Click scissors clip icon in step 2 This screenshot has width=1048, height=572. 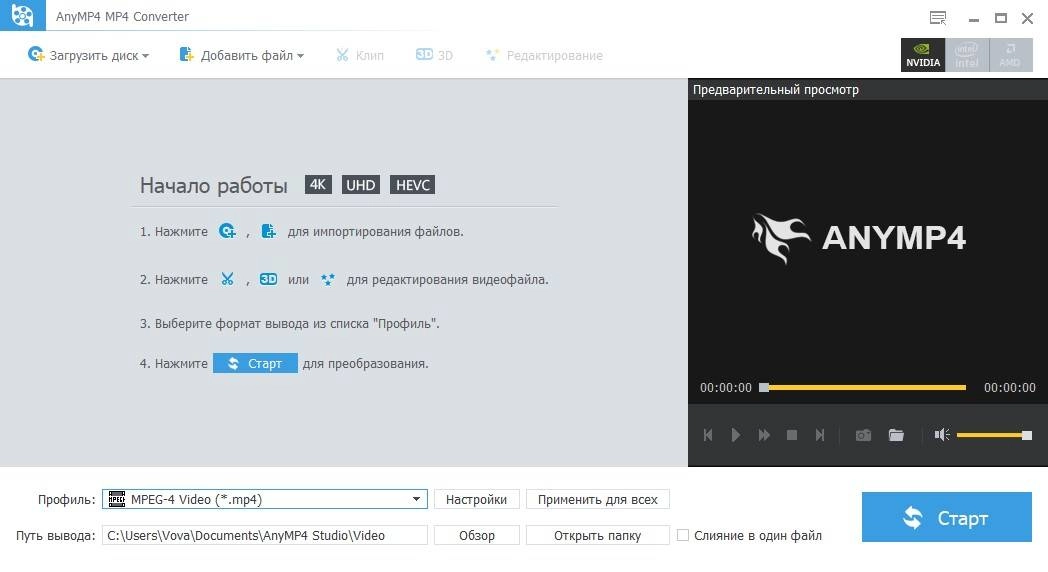pos(227,279)
